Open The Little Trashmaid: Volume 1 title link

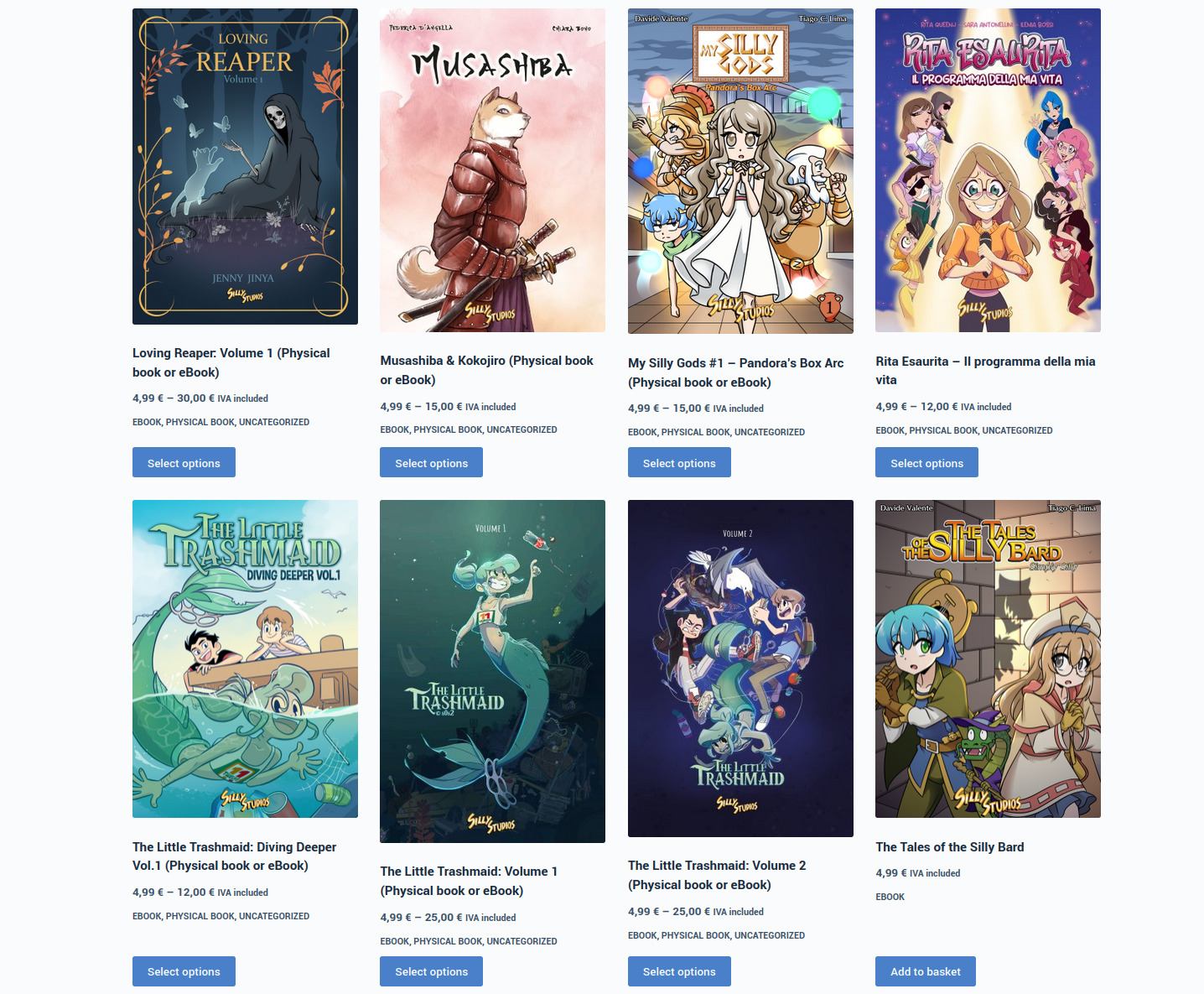click(469, 881)
